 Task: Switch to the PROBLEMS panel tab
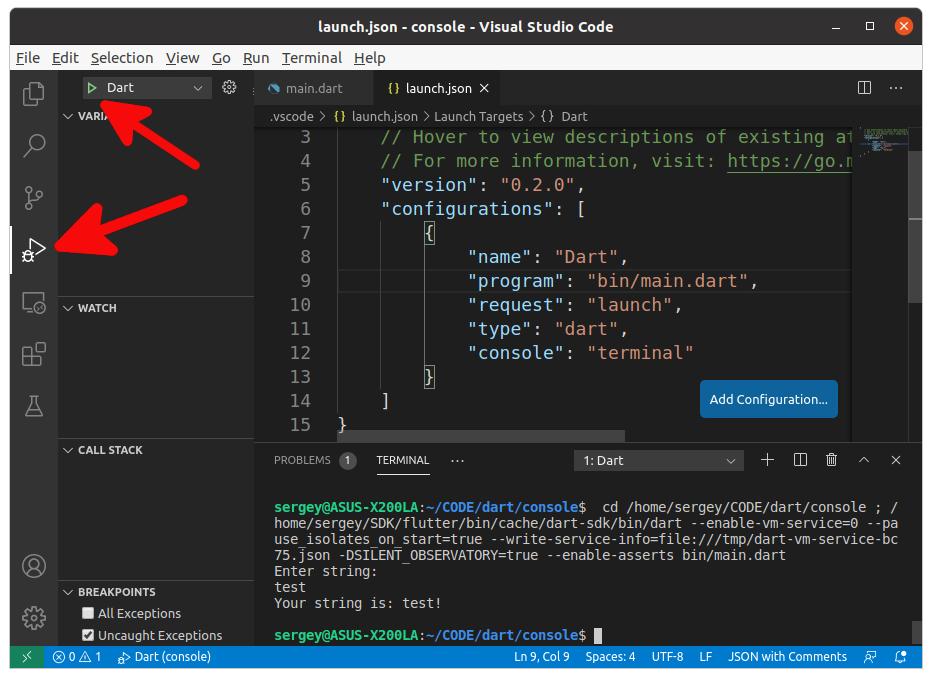[302, 460]
